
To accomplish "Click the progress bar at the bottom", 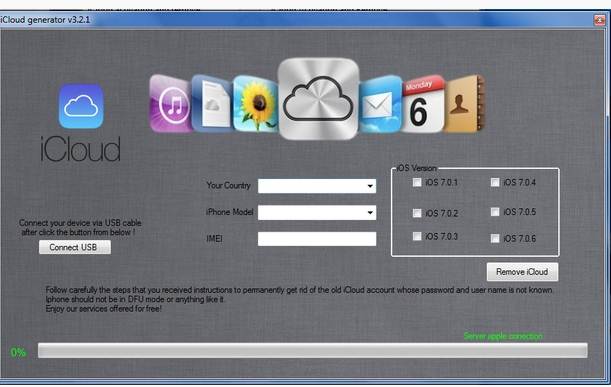I will point(313,350).
